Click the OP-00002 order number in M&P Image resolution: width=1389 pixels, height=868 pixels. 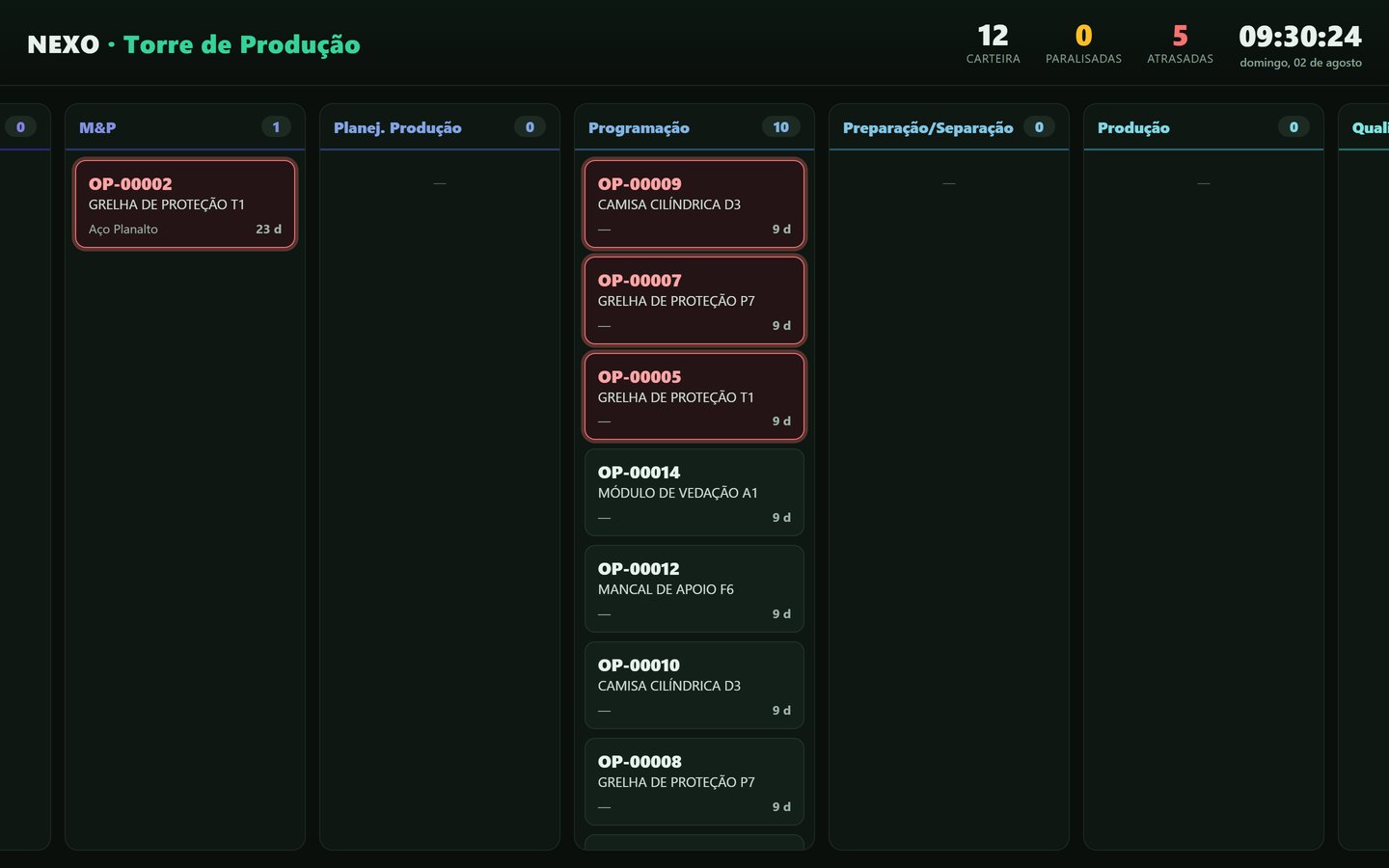pos(130,184)
